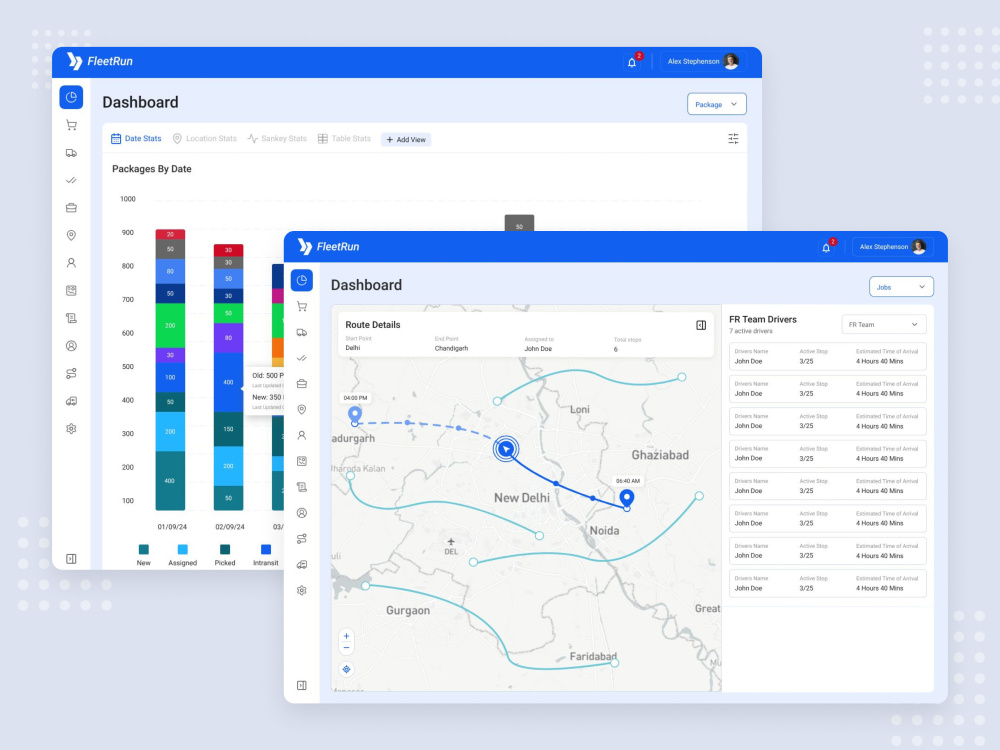Screen dimensions: 1000x750
Task: Zoom out the map with minus button
Action: (346, 648)
